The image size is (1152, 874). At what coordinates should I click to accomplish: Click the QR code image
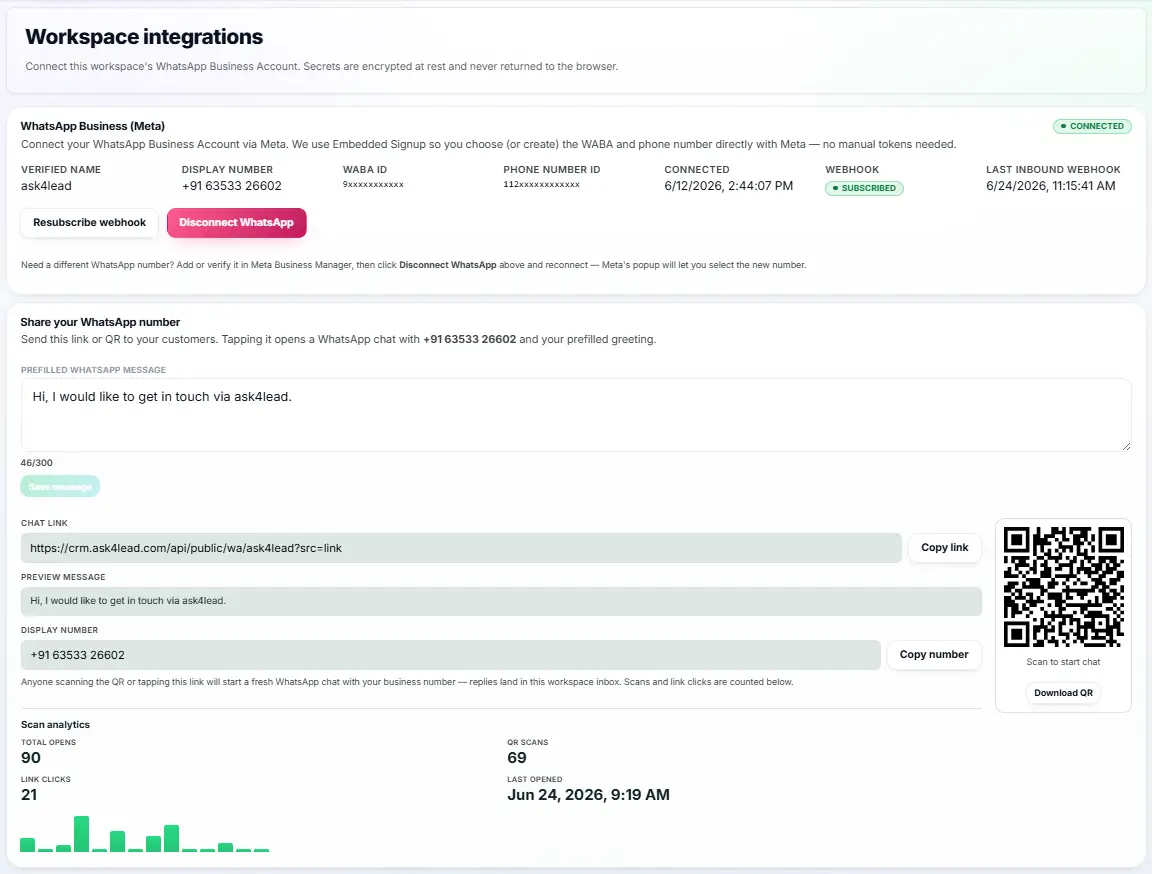1063,587
